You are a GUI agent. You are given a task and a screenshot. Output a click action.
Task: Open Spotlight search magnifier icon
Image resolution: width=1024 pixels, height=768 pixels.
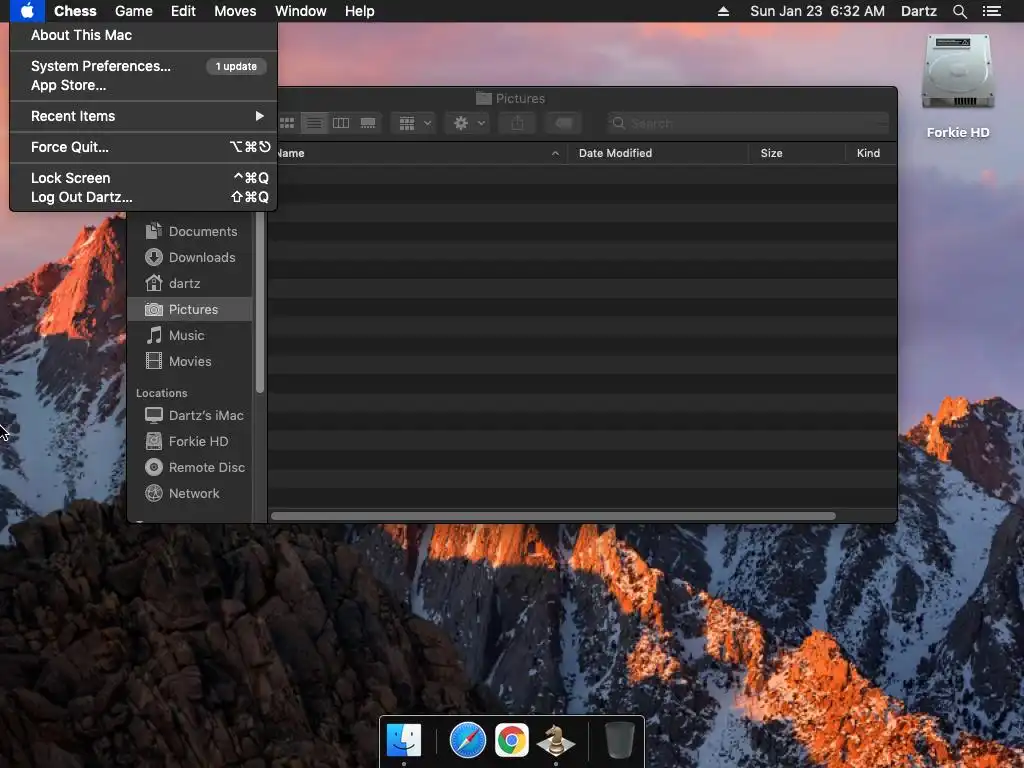tap(959, 11)
